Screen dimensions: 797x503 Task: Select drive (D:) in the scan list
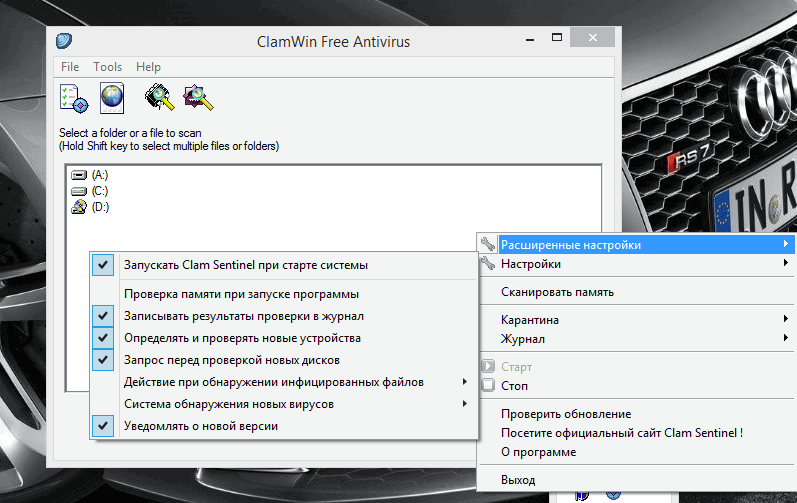[100, 207]
